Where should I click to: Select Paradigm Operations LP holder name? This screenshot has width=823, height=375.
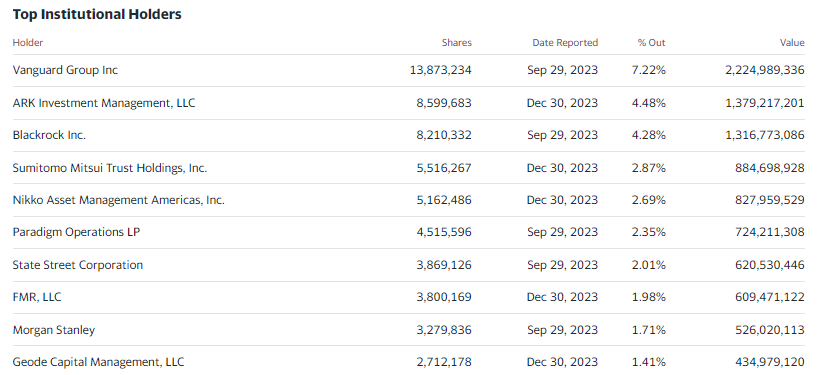pyautogui.click(x=76, y=232)
